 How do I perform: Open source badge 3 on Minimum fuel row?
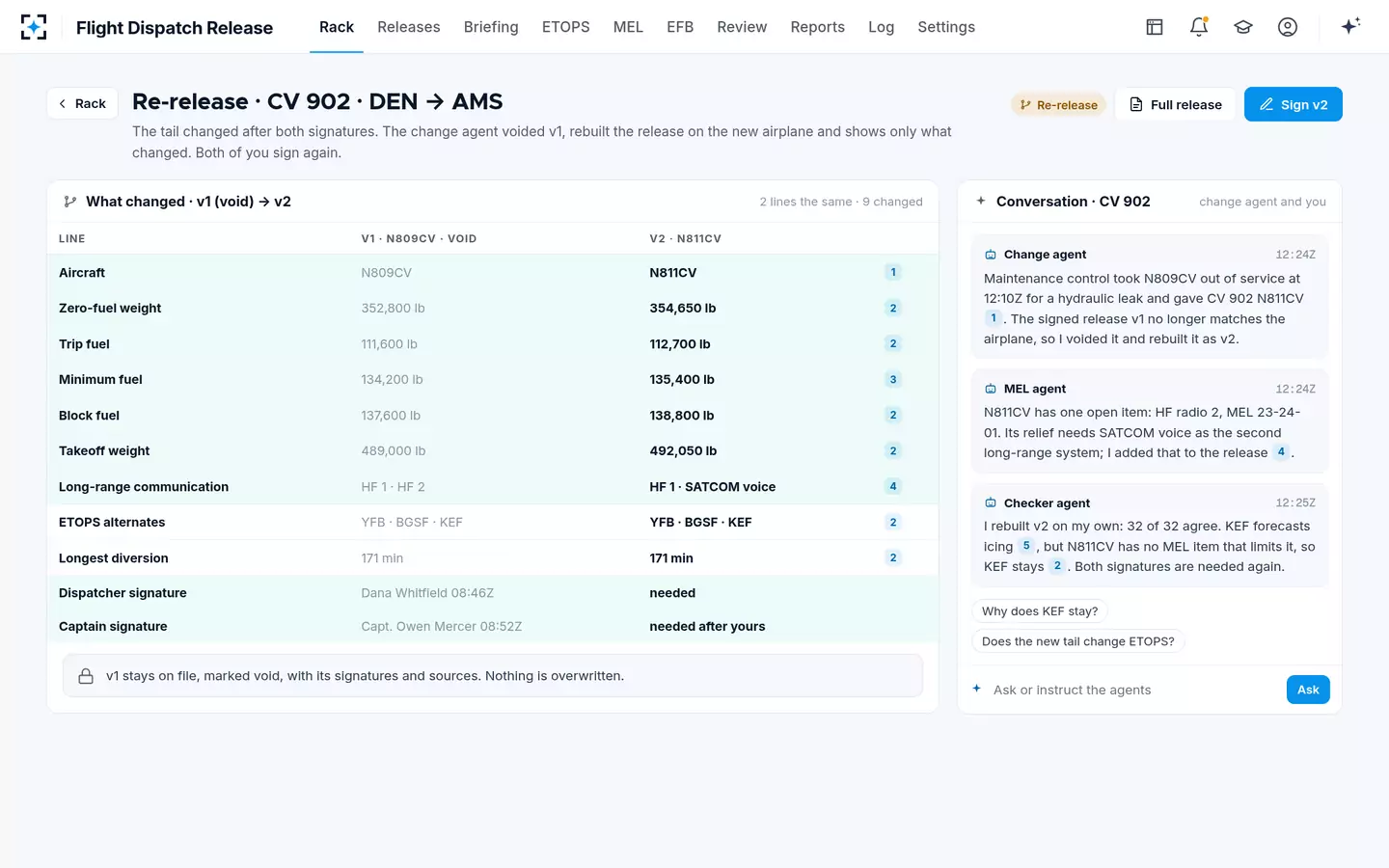pos(893,380)
